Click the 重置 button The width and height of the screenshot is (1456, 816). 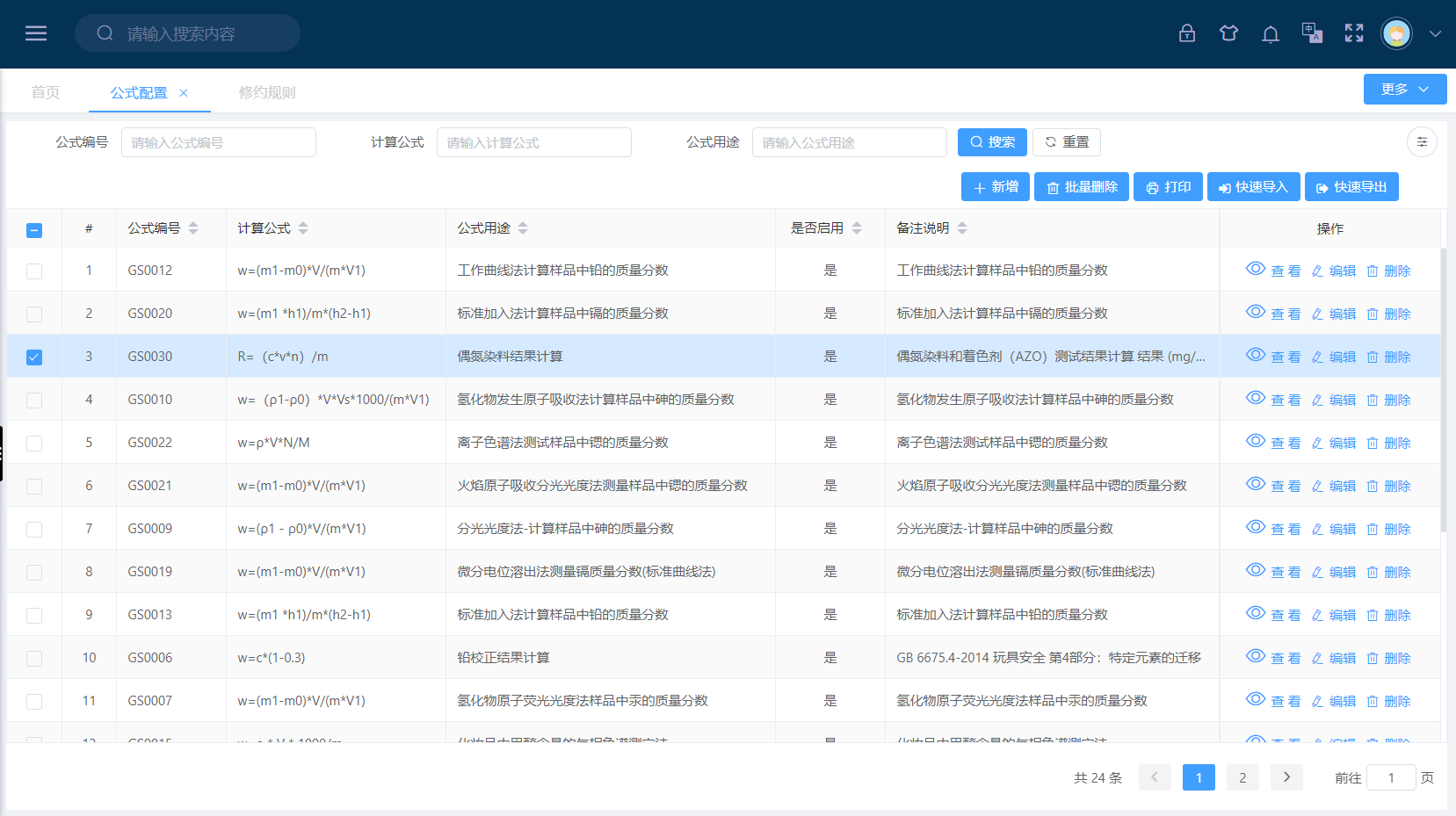1067,142
